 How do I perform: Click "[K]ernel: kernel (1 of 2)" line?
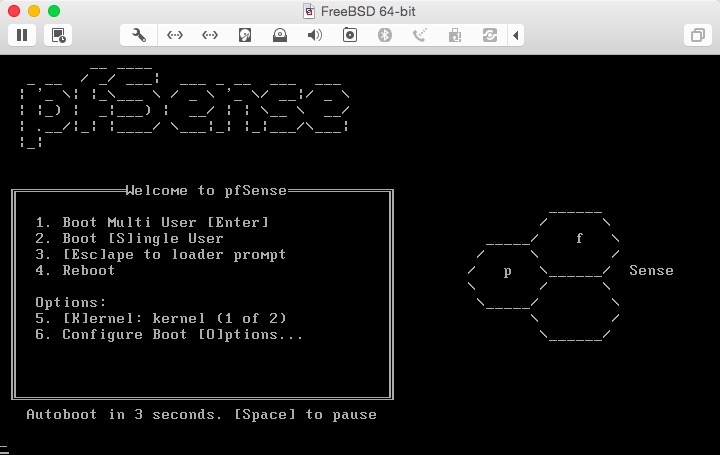(161, 319)
